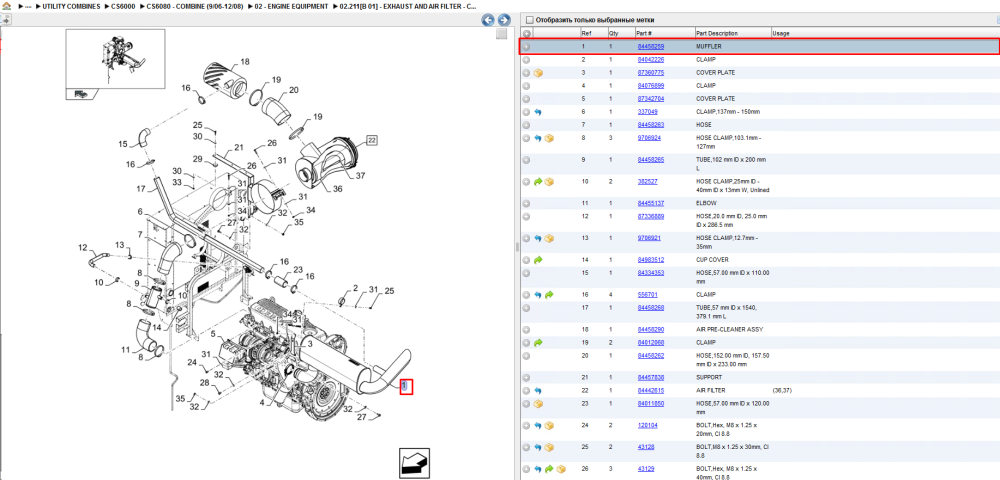Image resolution: width=1000 pixels, height=480 pixels.
Task: Click the round selector in Ref 7 HOSE row
Action: click(x=526, y=125)
